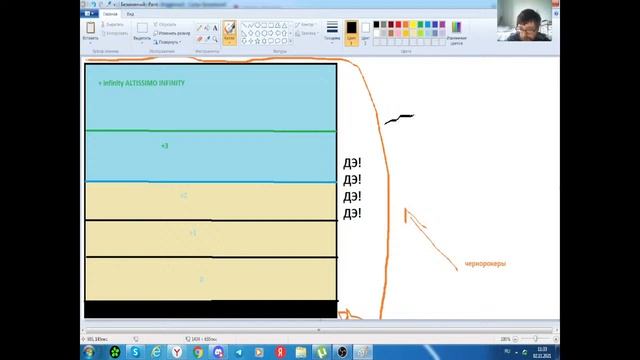
Task: Select the Eraser tool
Action: pos(199,39)
